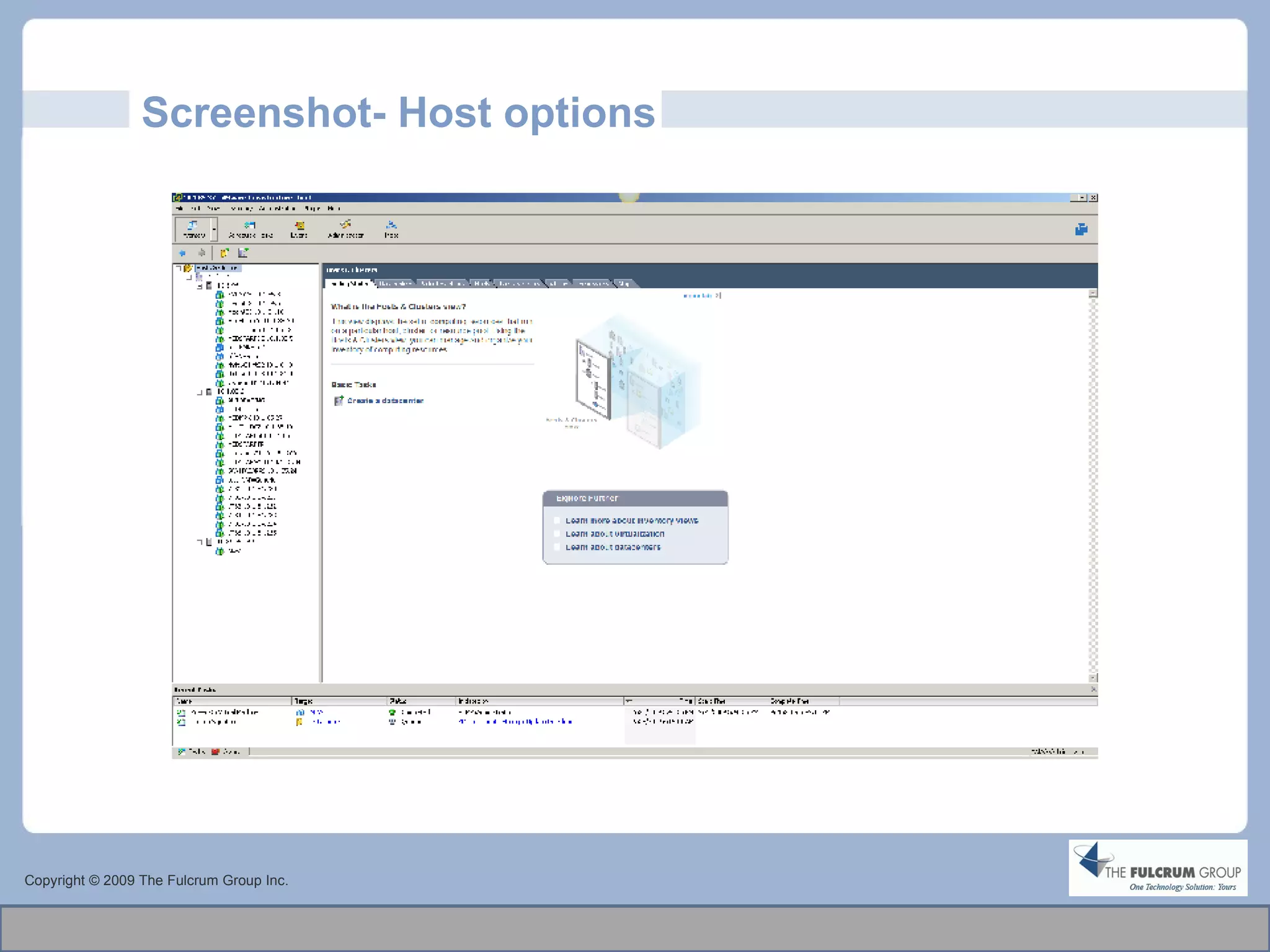Click the first task's blue target link
1270x952 pixels.
[316, 712]
